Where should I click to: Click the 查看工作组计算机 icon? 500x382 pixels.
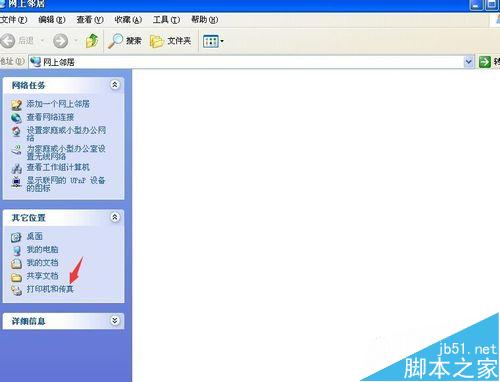[x=16, y=168]
